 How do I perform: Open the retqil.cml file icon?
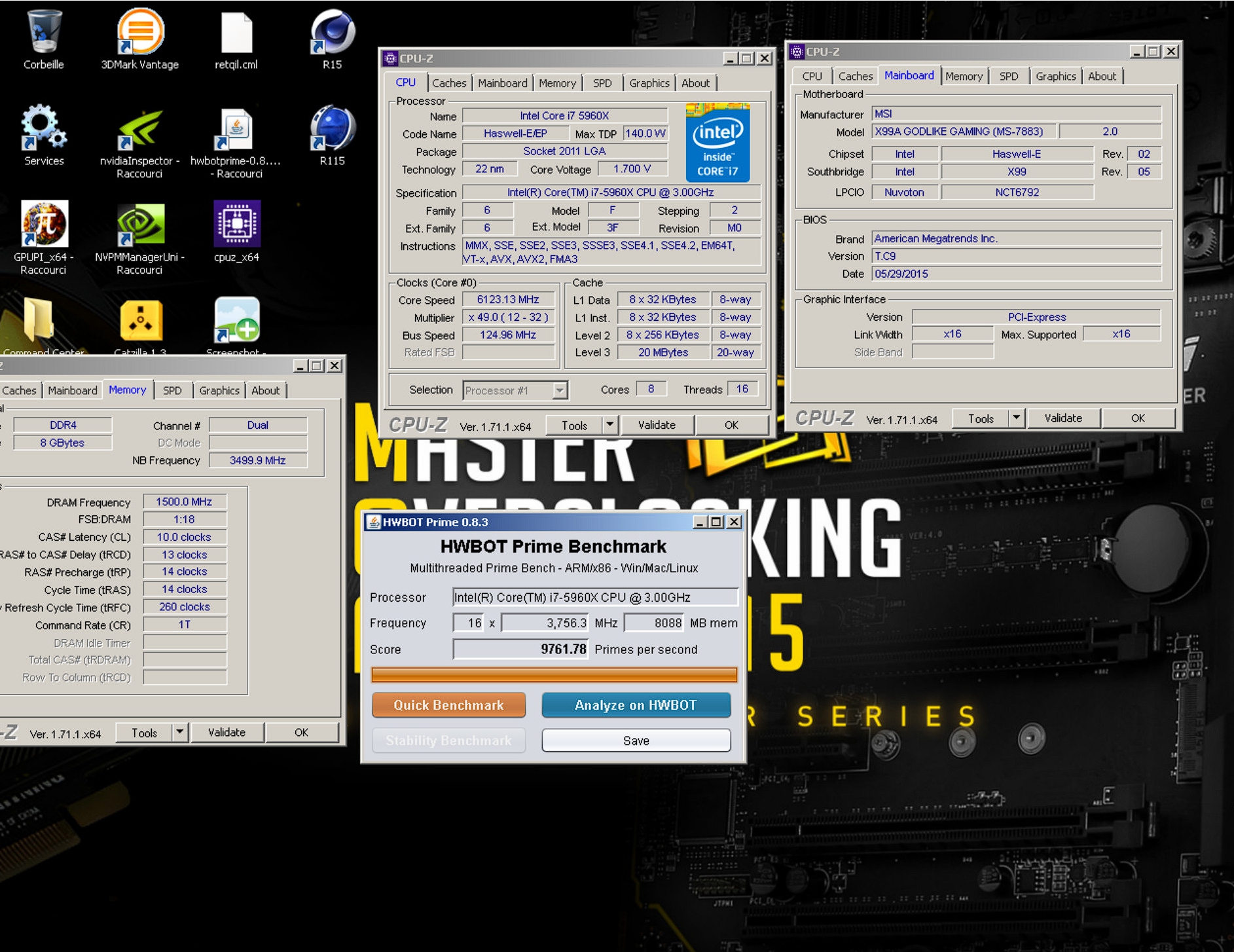click(x=236, y=33)
